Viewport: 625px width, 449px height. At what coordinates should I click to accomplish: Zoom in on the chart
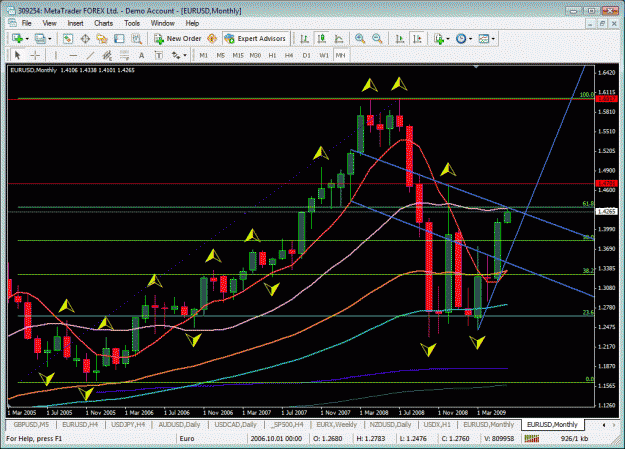click(x=360, y=39)
